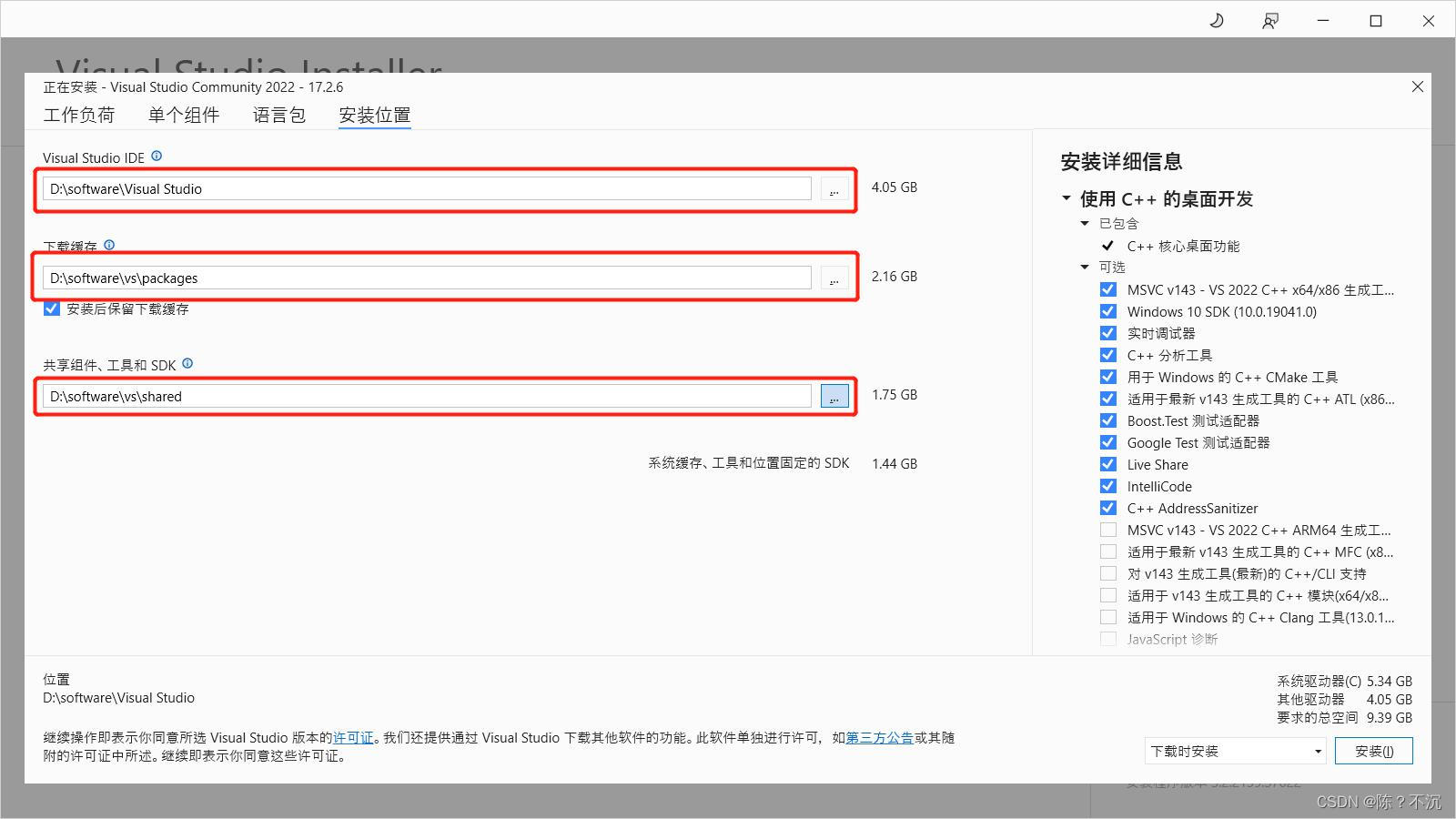Click the info icon beside 下载缓存 label
The width and height of the screenshot is (1456, 819).
pyautogui.click(x=109, y=245)
